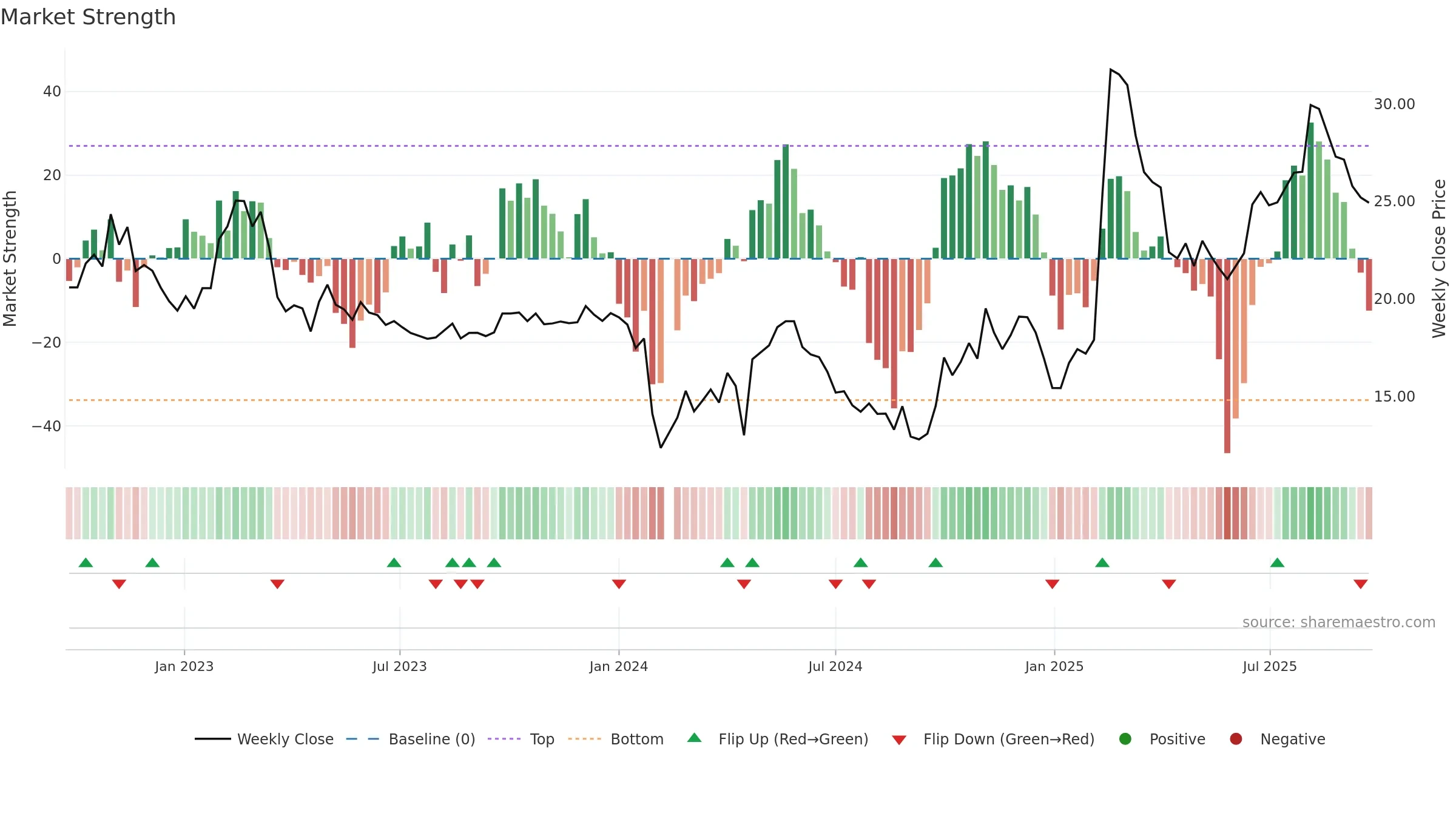Screen dimensions: 1456x819
Task: Toggle the Baseline (0) legend entry
Action: click(x=411, y=739)
